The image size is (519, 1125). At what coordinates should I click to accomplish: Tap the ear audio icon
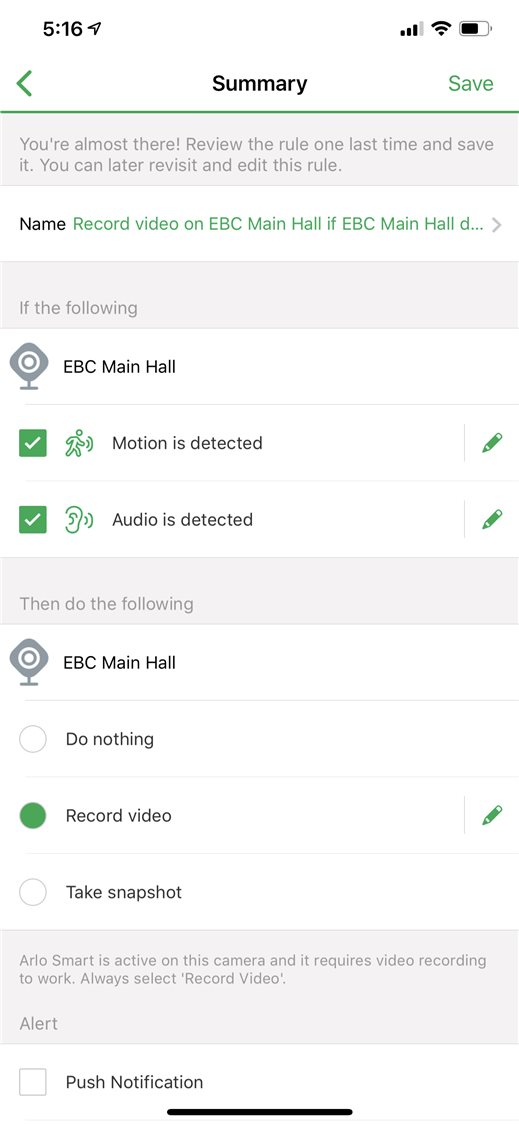click(78, 519)
